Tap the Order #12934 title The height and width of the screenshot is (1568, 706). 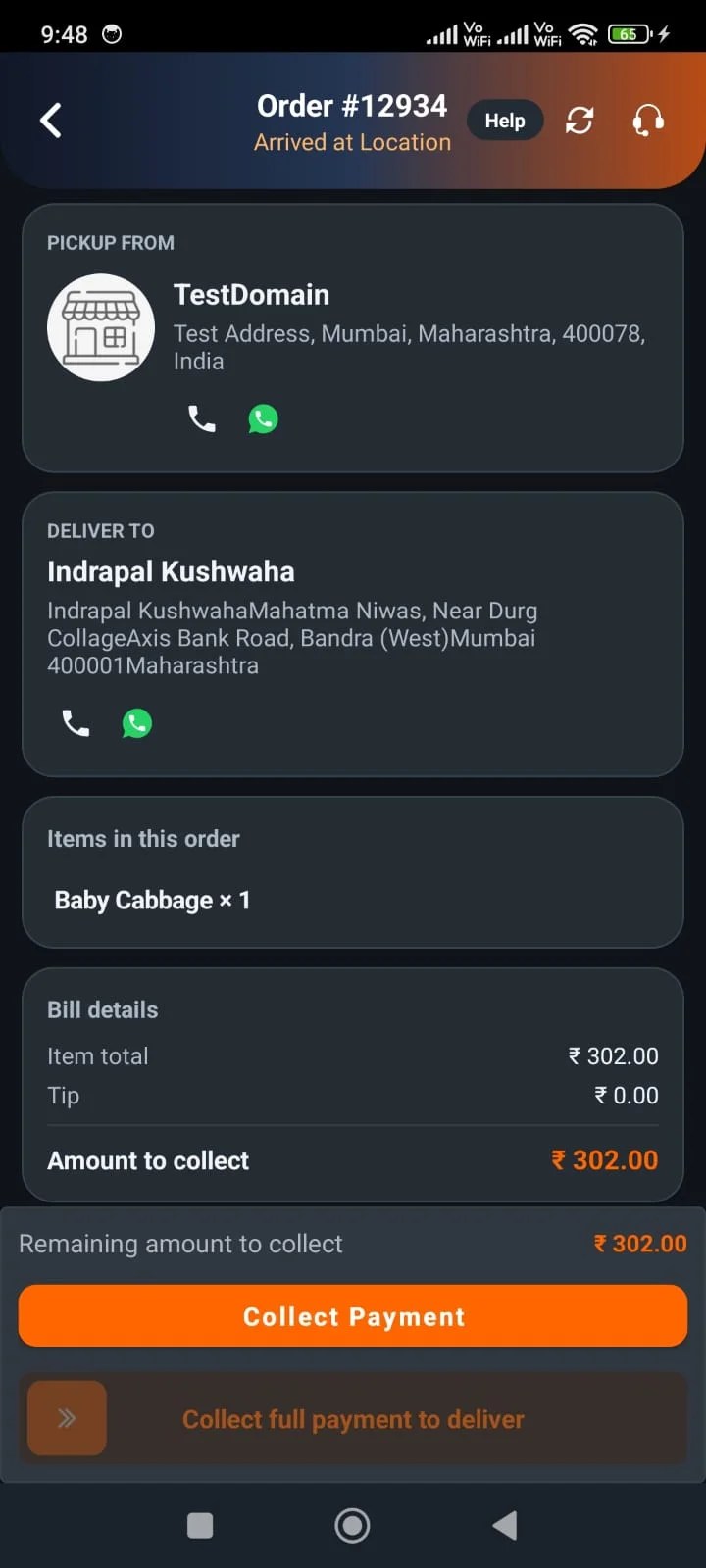click(352, 105)
